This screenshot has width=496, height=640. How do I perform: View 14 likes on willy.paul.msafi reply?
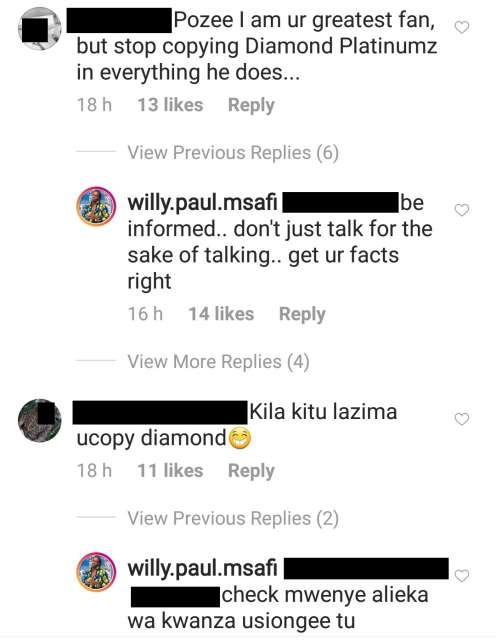point(221,314)
